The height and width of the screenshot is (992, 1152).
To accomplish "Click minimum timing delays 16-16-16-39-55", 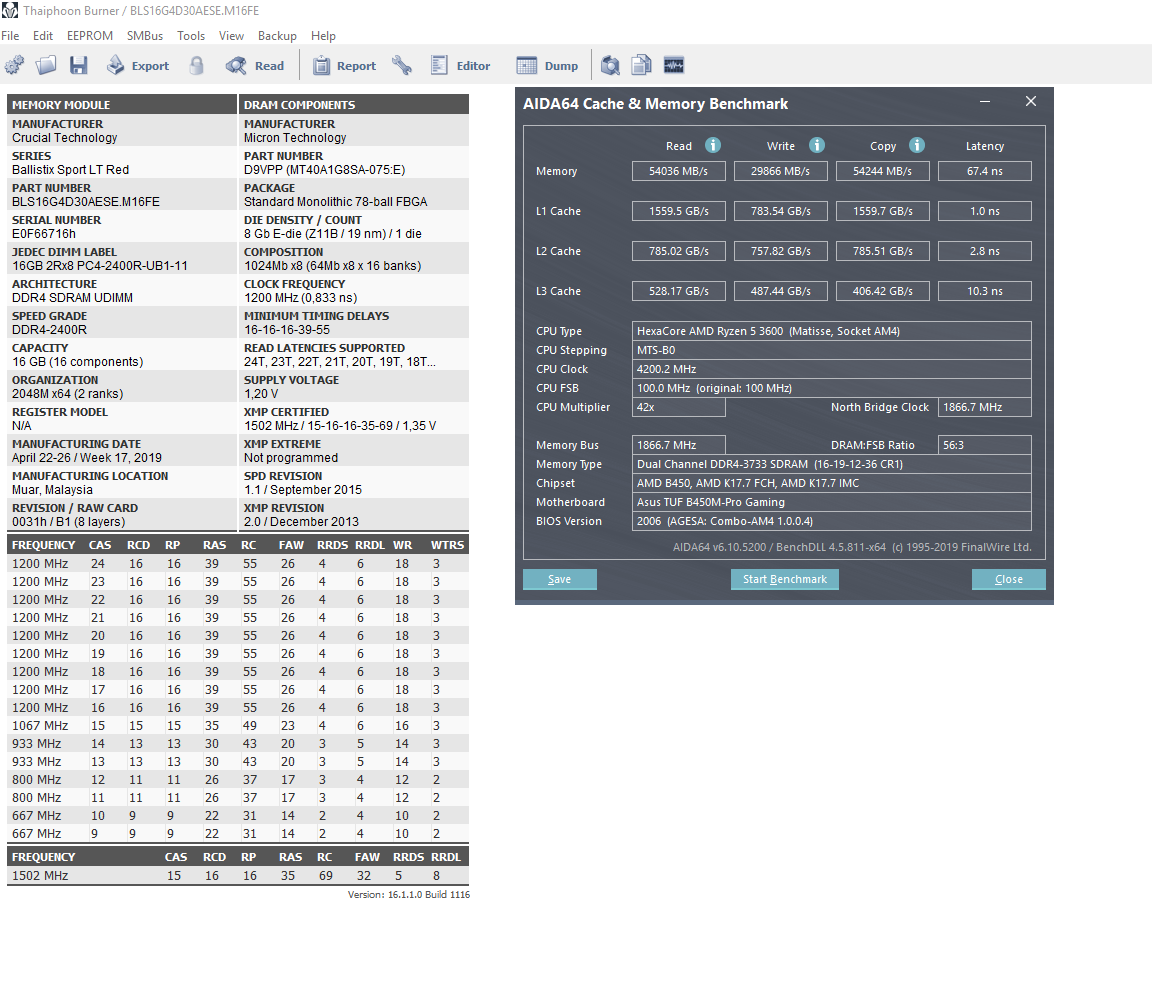I will (287, 330).
